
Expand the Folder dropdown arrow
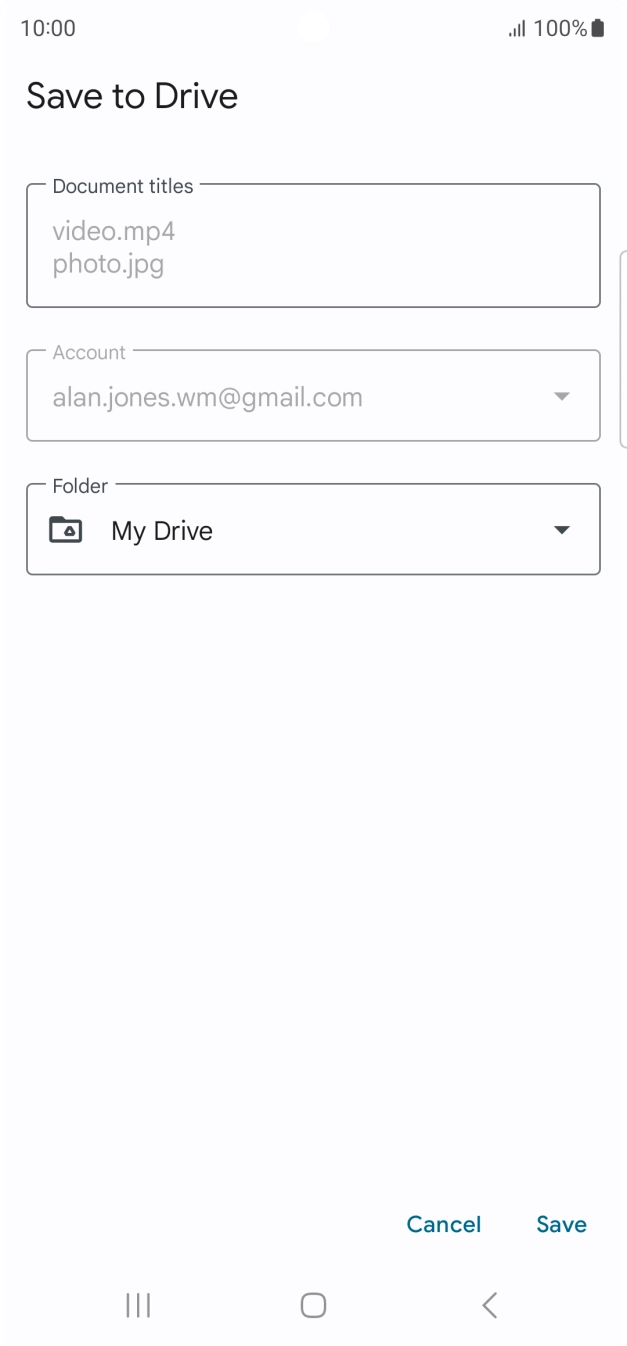click(562, 530)
